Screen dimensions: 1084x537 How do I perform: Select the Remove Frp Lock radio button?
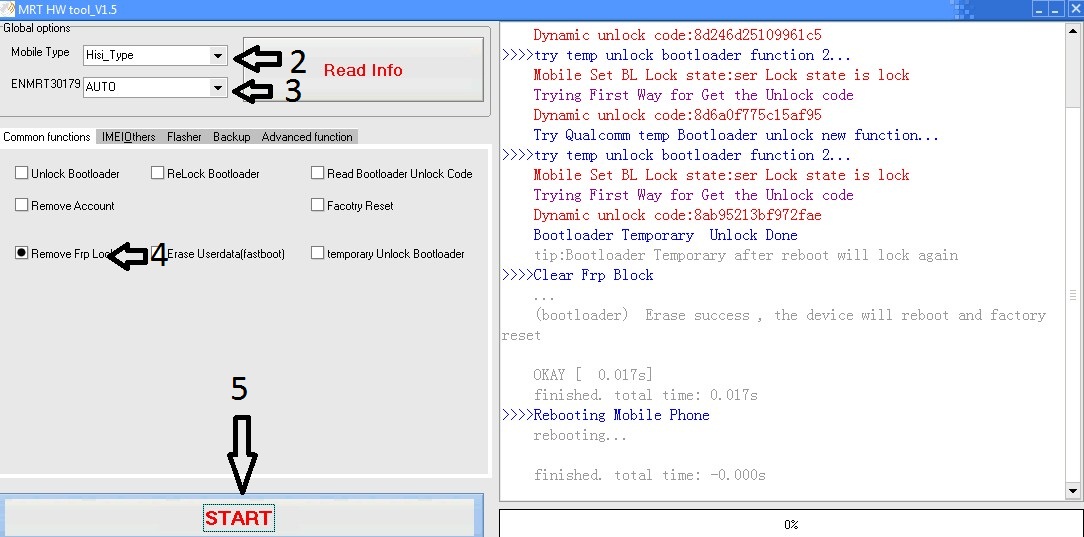21,253
